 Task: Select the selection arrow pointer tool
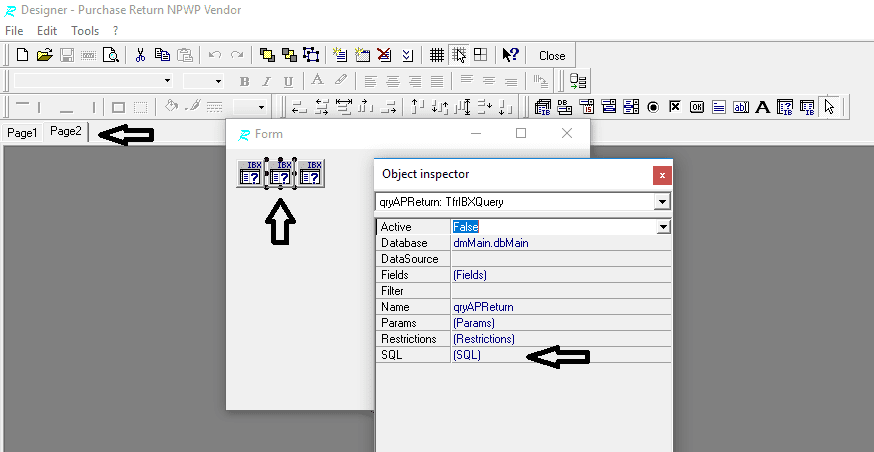[x=829, y=107]
